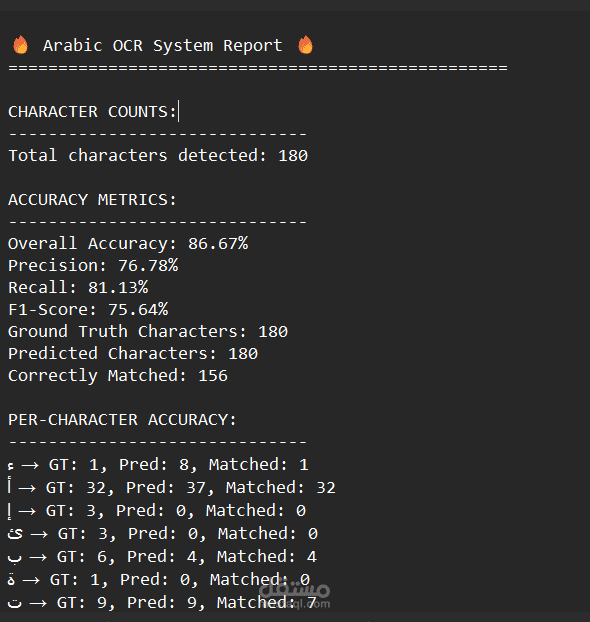Click the mostaql watermark logo

294,595
